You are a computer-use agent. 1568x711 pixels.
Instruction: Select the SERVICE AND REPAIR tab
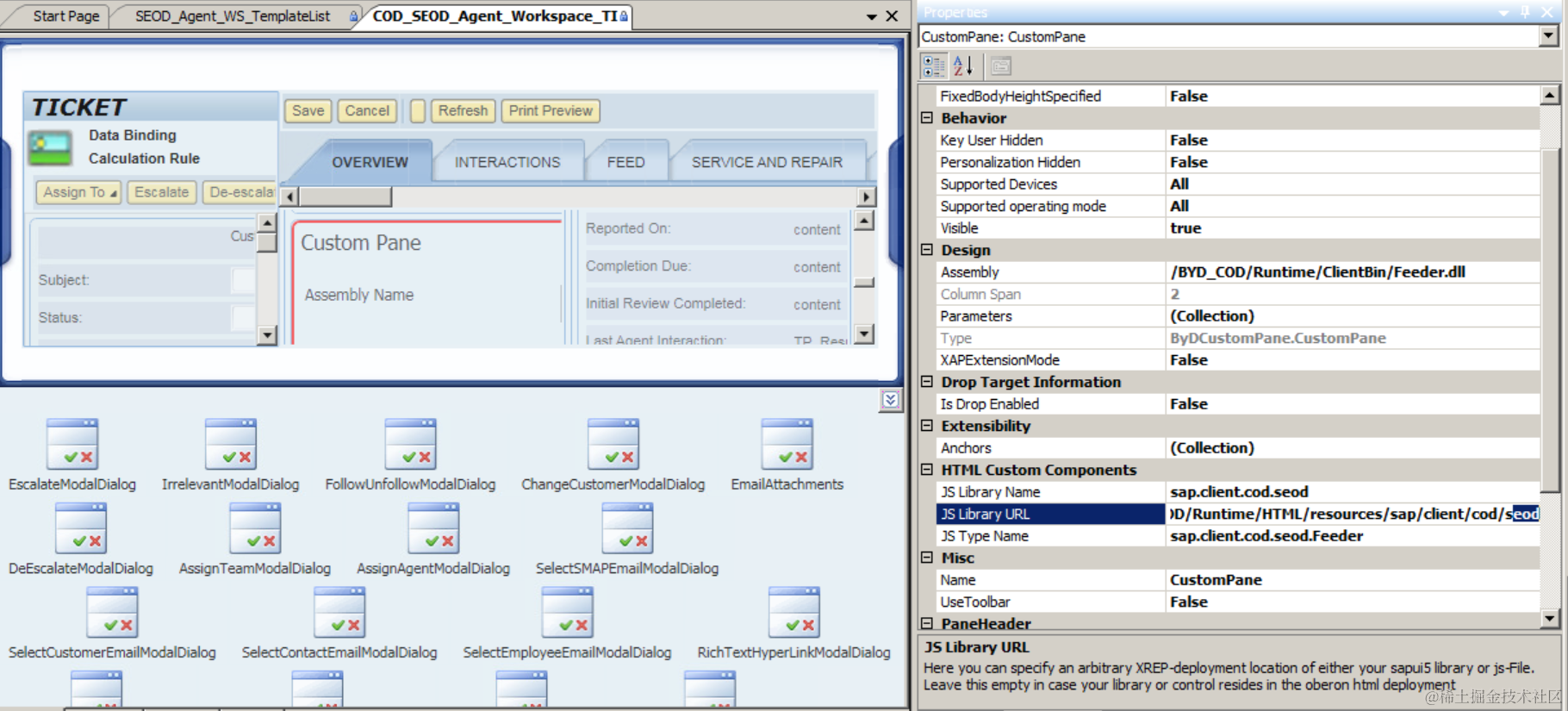tap(767, 162)
